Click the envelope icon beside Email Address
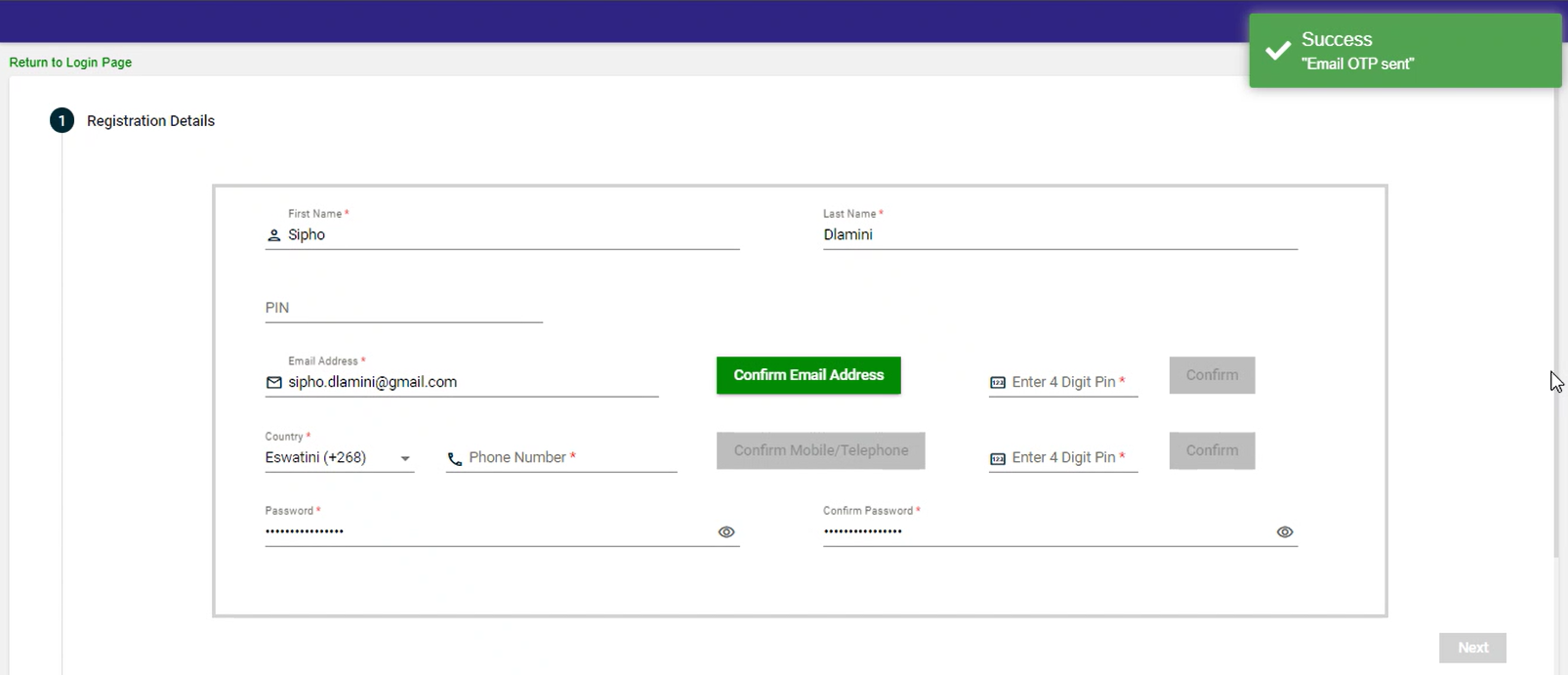The image size is (1568, 675). (x=273, y=383)
